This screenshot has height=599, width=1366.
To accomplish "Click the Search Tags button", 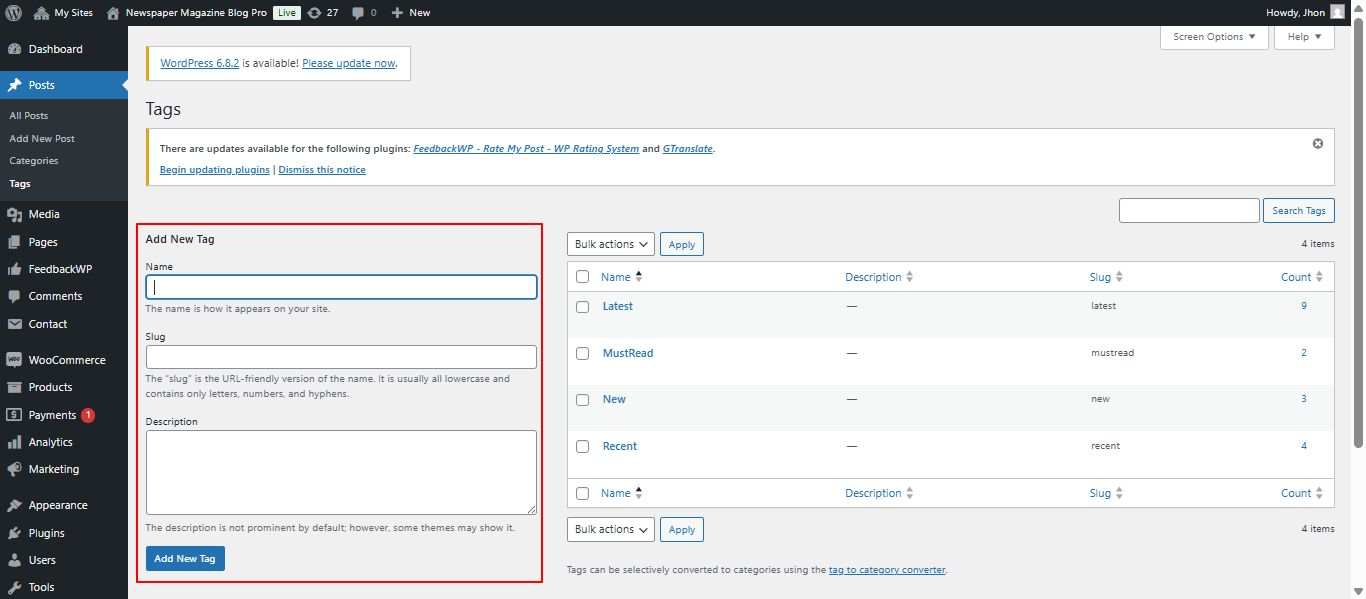I will pos(1299,210).
